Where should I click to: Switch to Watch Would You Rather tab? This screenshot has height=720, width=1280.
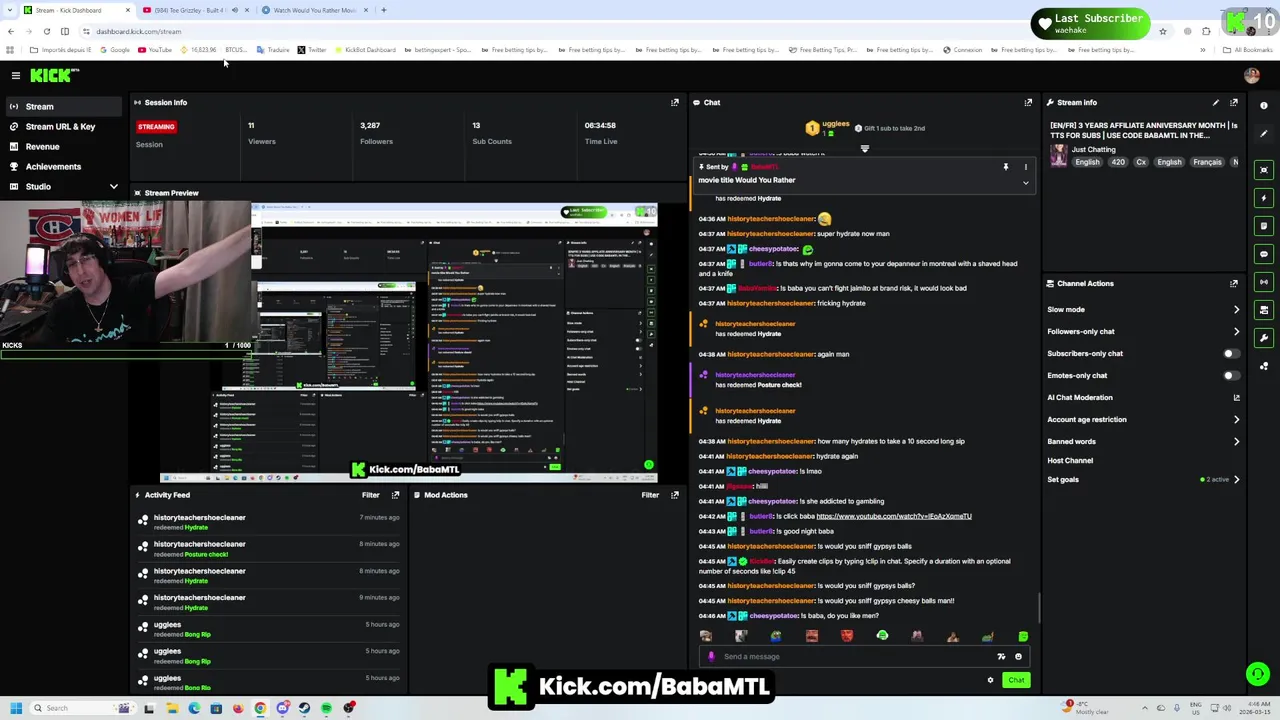[314, 10]
